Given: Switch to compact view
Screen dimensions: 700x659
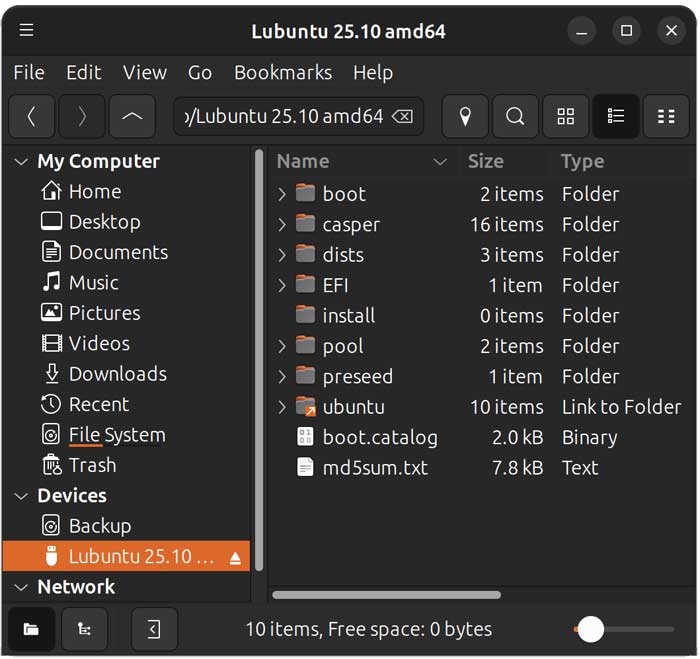Looking at the screenshot, I should click(x=666, y=117).
